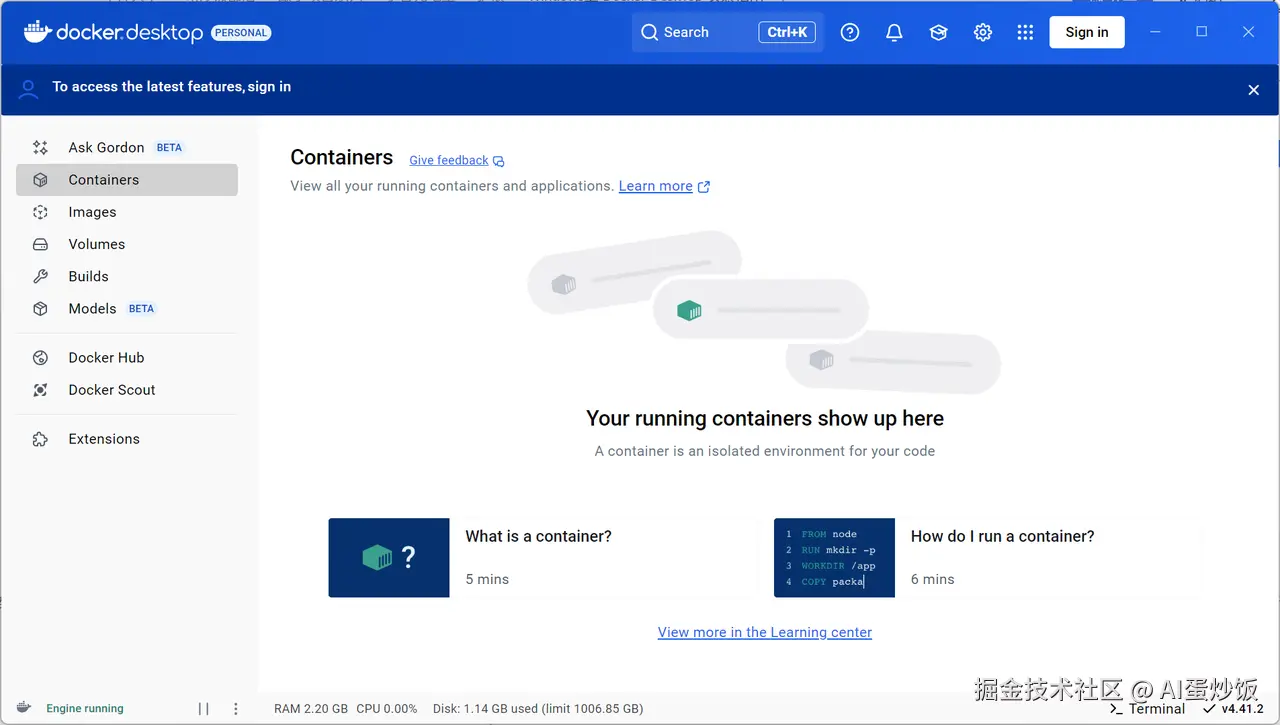Click the Learn more external link icon
1280x725 pixels.
704,187
